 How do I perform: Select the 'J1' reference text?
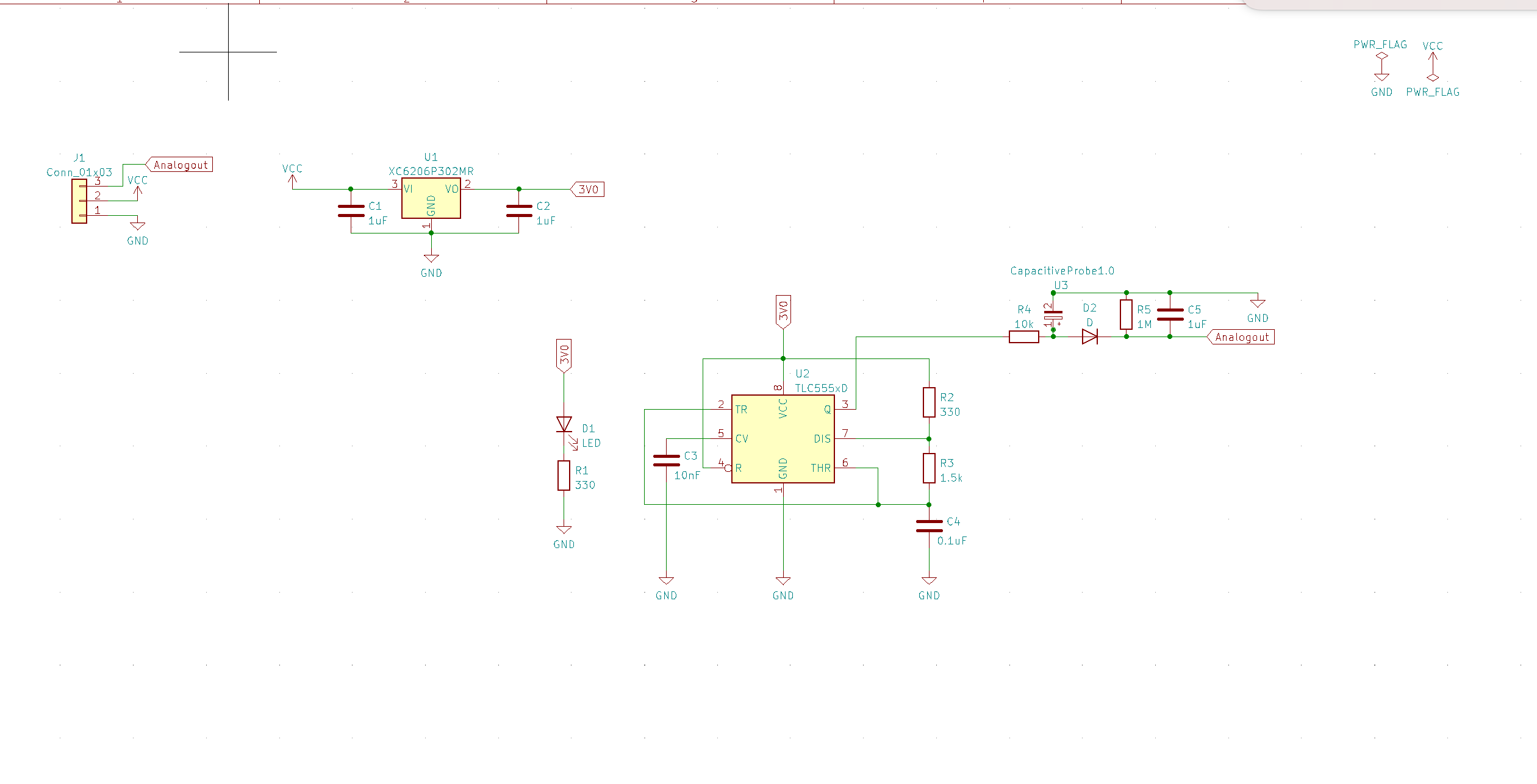point(79,158)
